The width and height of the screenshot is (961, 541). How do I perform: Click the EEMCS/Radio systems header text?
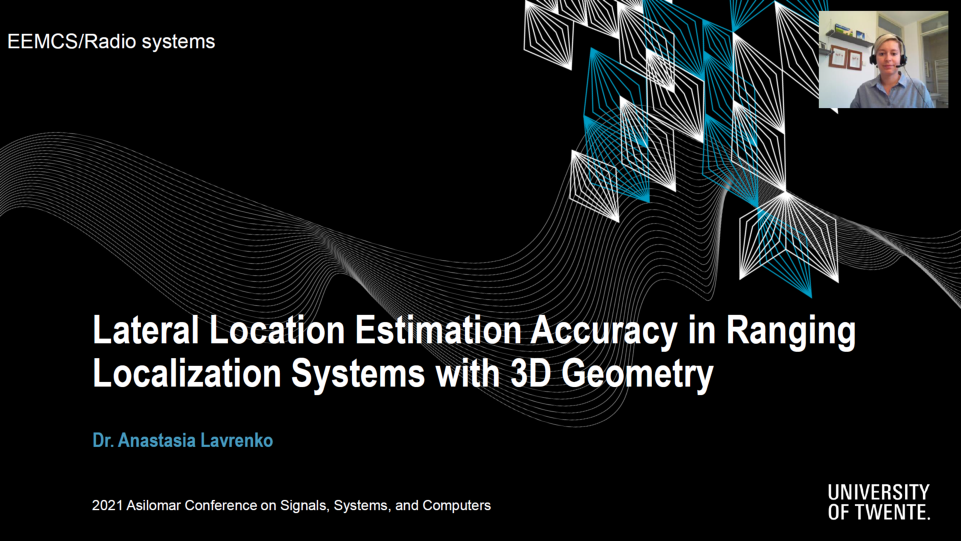pyautogui.click(x=111, y=42)
